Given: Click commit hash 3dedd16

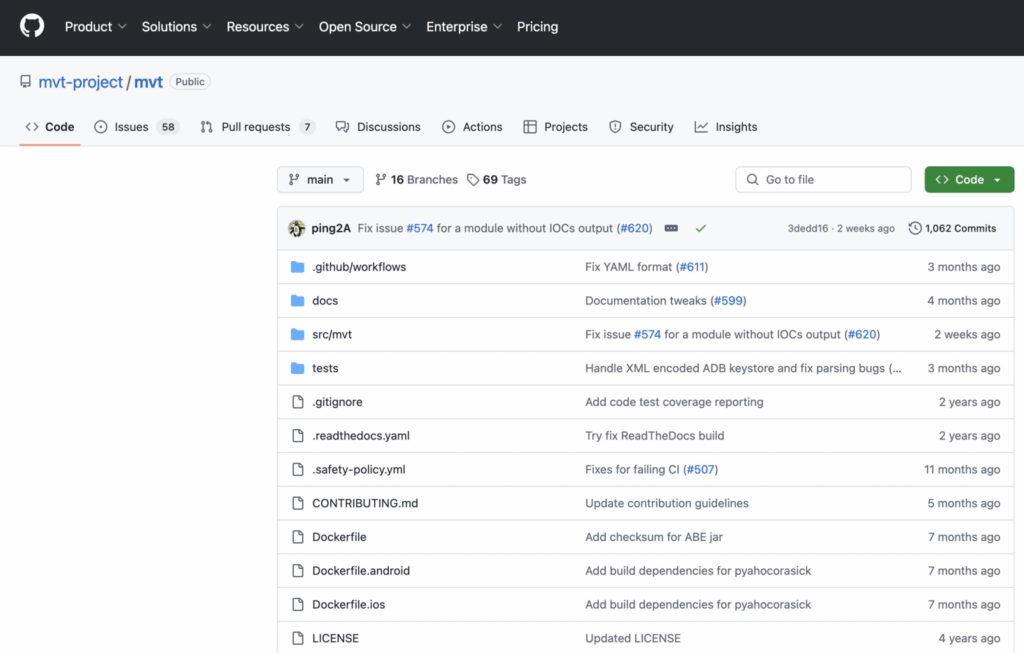Looking at the screenshot, I should pos(808,229).
